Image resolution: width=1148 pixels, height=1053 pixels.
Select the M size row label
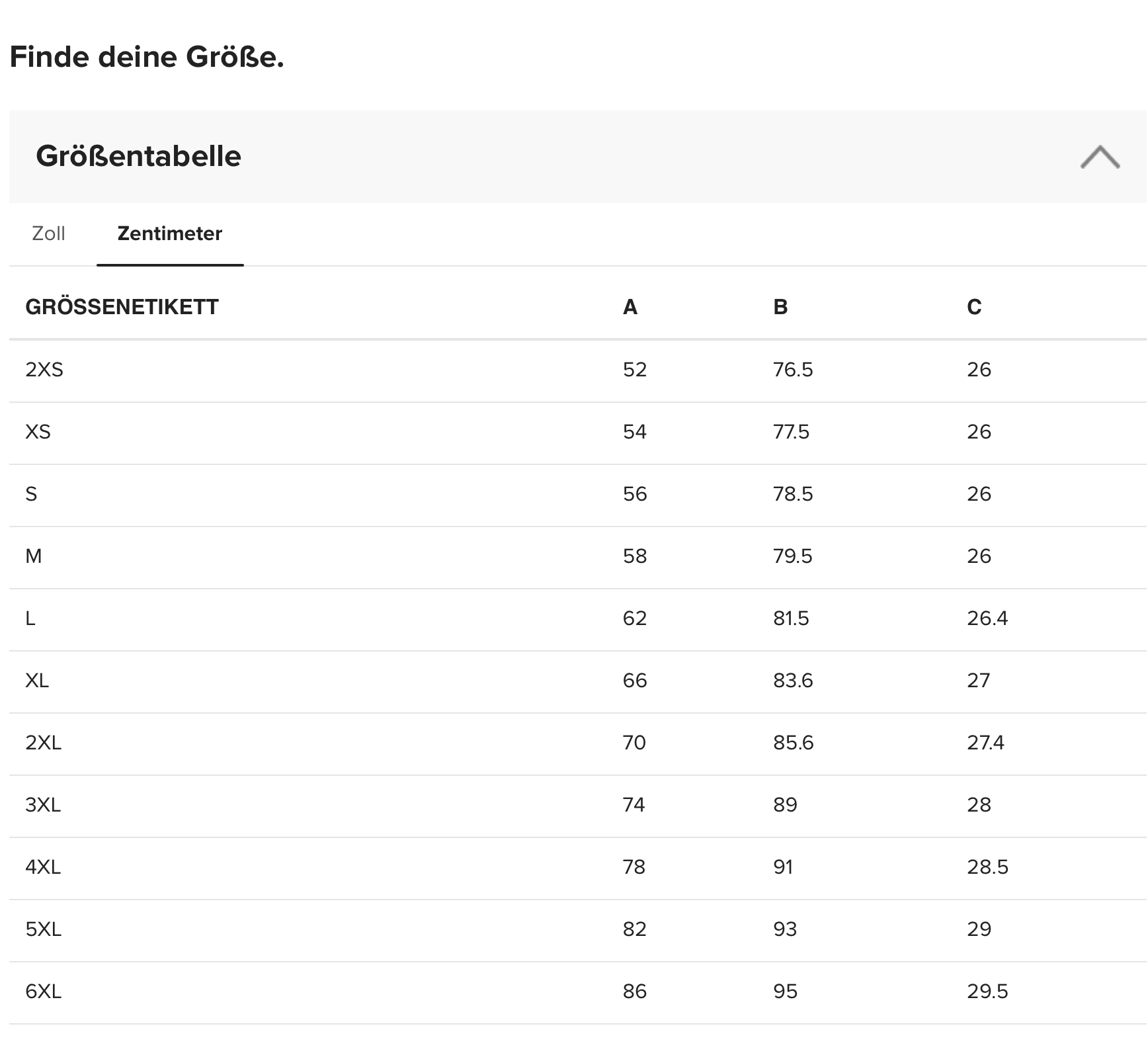tap(34, 556)
